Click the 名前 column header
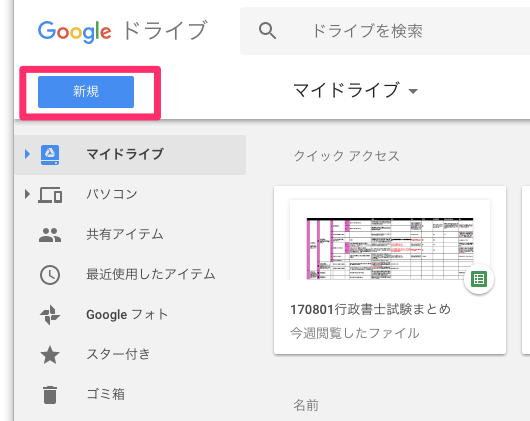530x421 pixels. pos(306,405)
